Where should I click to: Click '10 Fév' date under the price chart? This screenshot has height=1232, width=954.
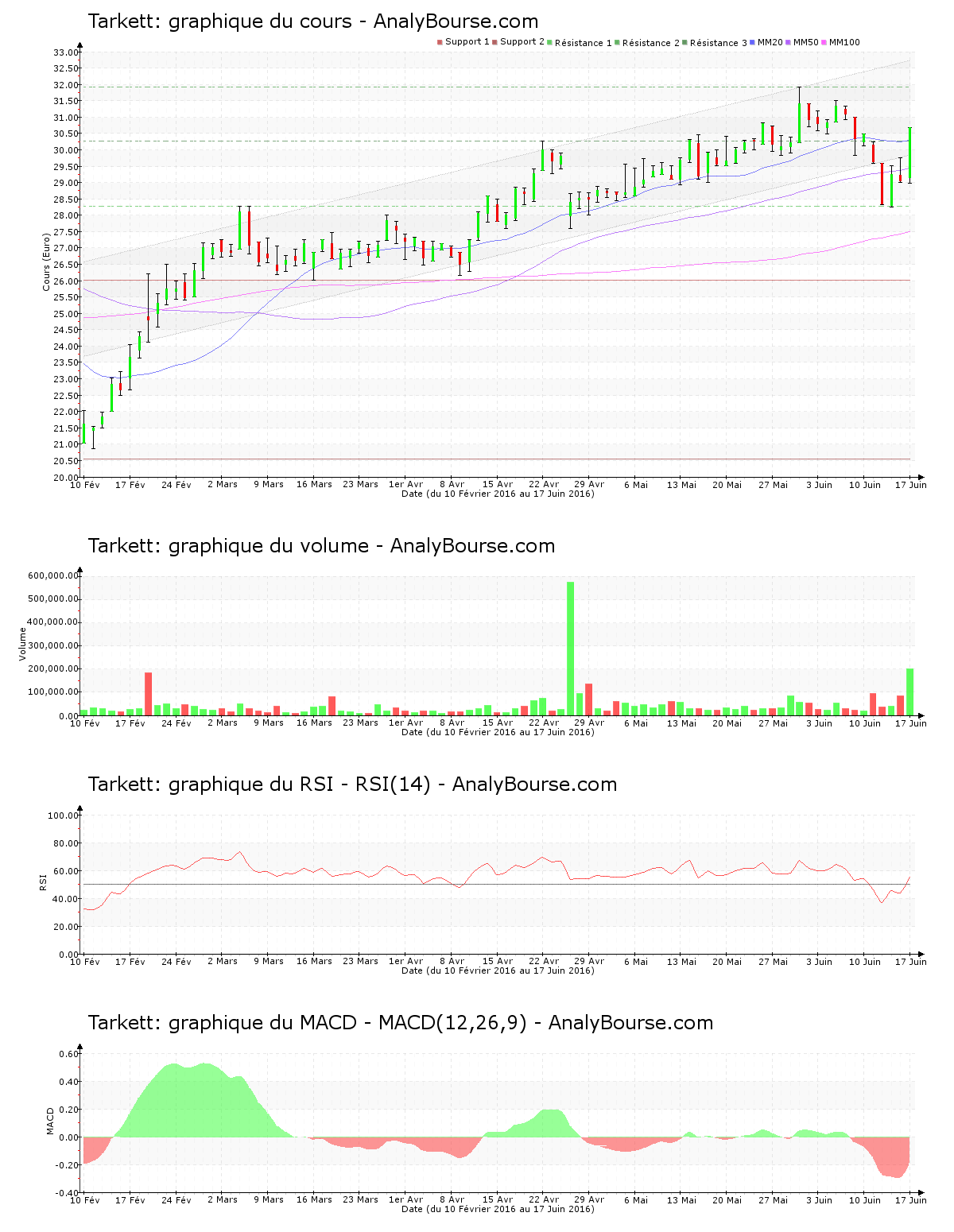tap(85, 484)
